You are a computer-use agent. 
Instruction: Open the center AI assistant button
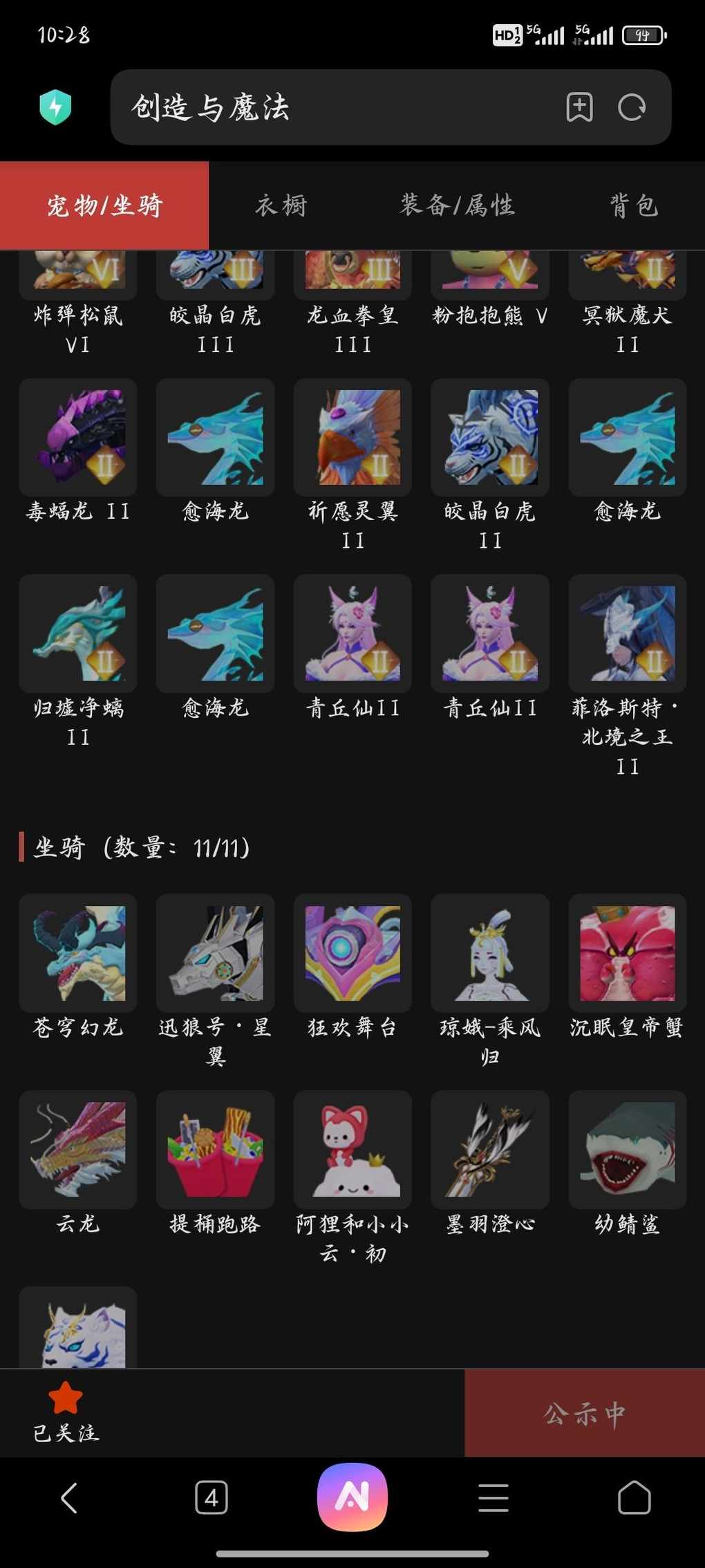coord(352,1497)
